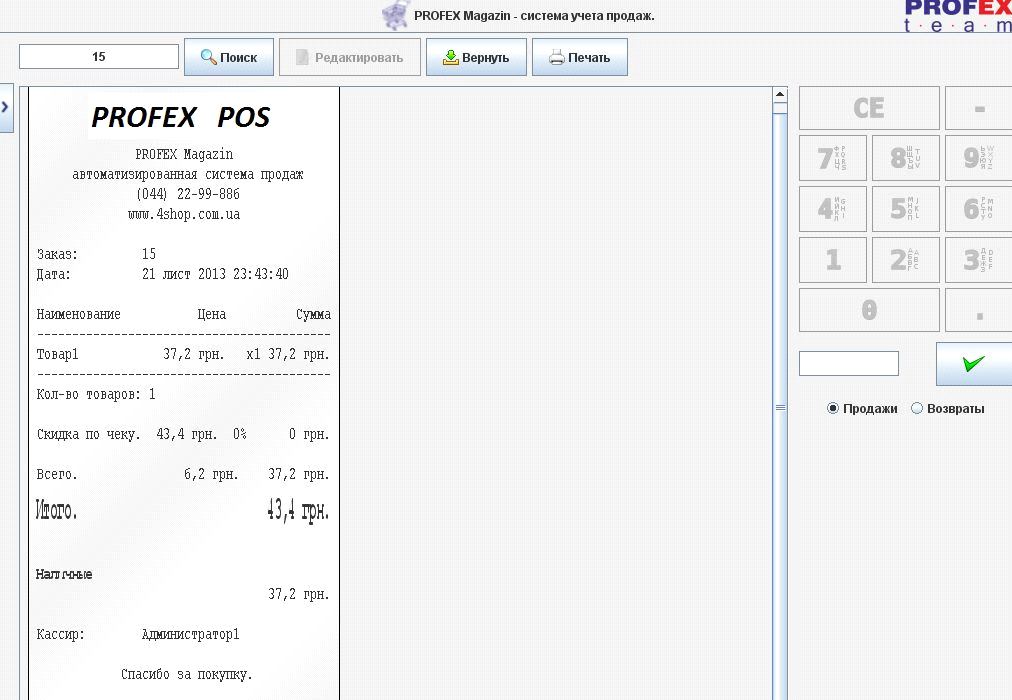This screenshot has height=700, width=1012.
Task: Tap keypad digit 2
Action: [x=906, y=259]
